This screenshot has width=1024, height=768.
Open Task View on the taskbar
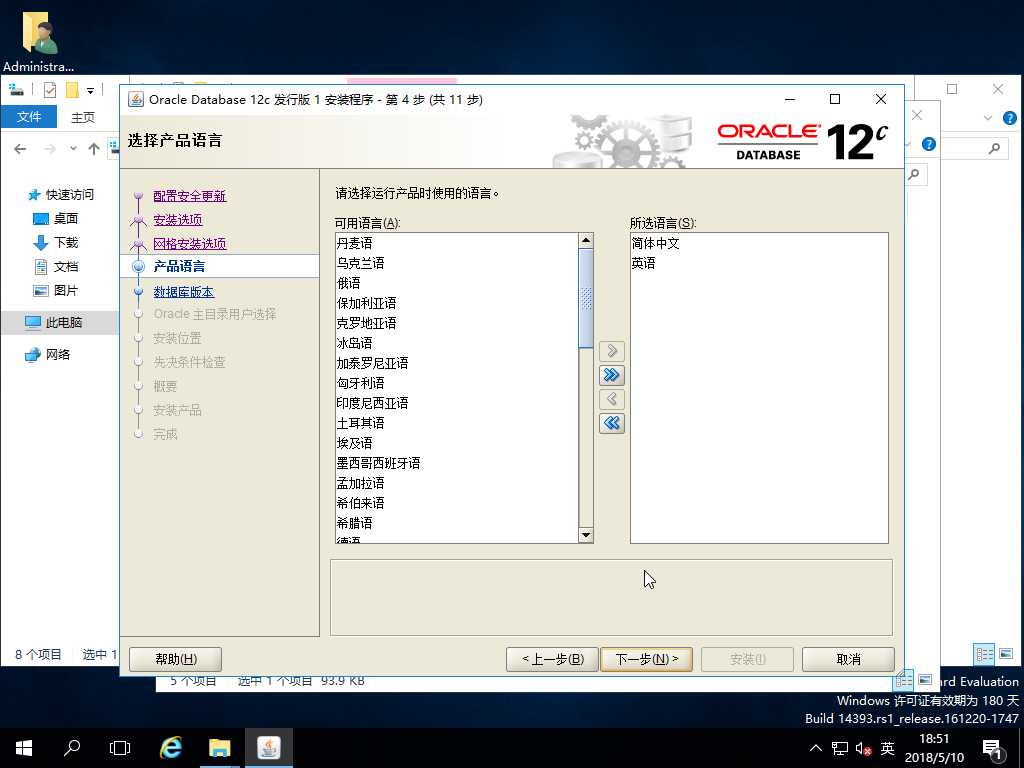(x=120, y=748)
